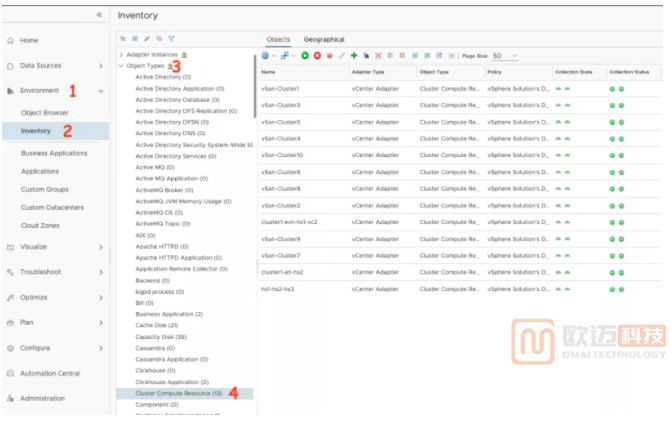
Task: Select Active Directory DNS (0) tree item
Action: pos(170,134)
